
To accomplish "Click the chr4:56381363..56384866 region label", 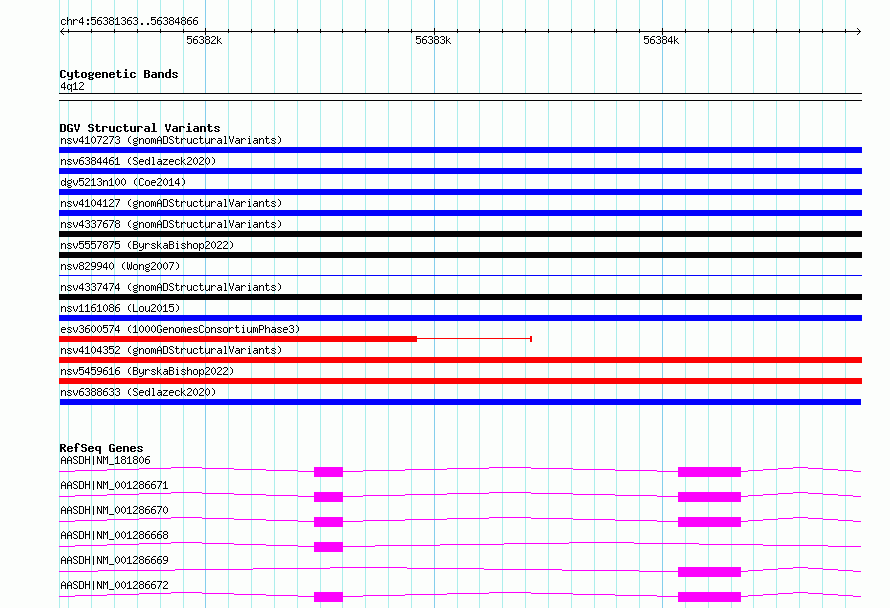I will (129, 21).
